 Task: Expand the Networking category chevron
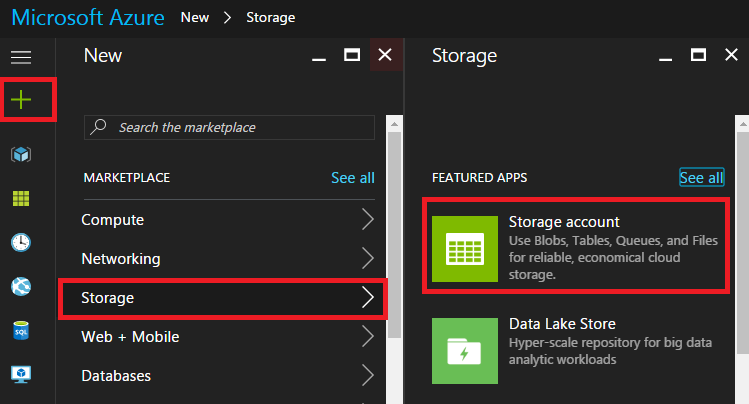(367, 259)
